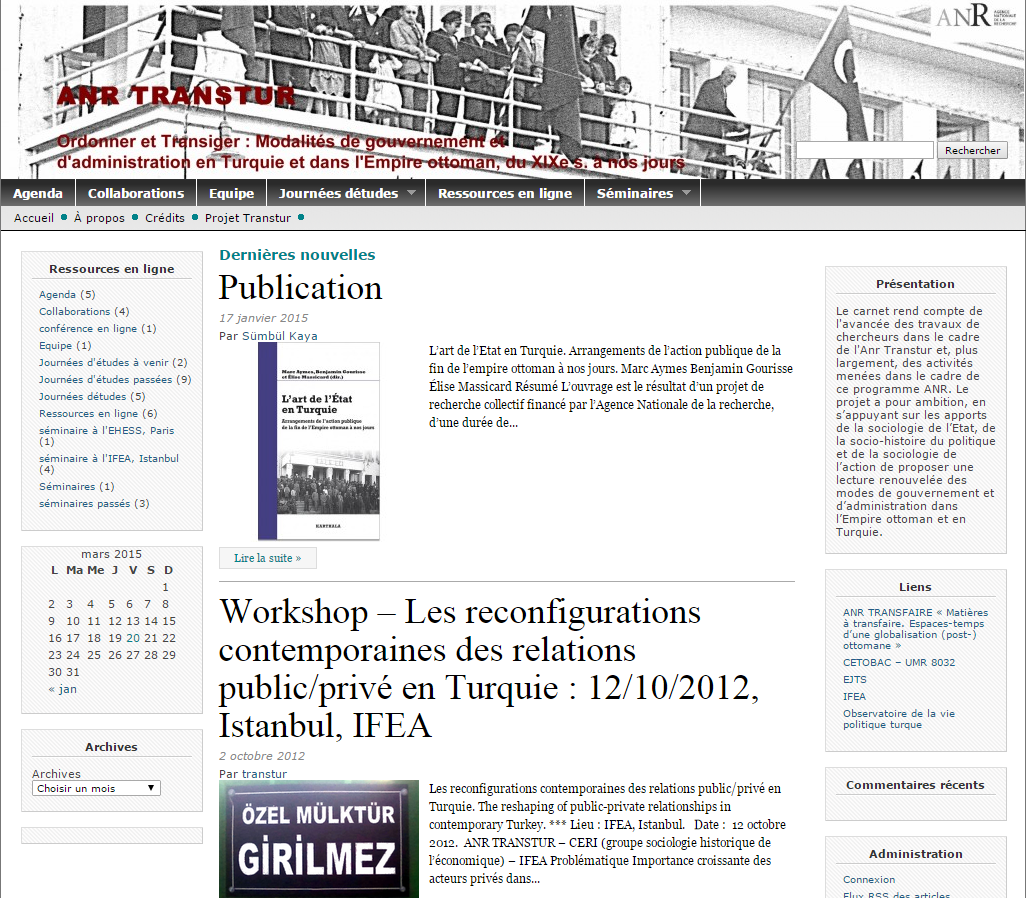Click ANR TRANSTUR site title

click(176, 96)
